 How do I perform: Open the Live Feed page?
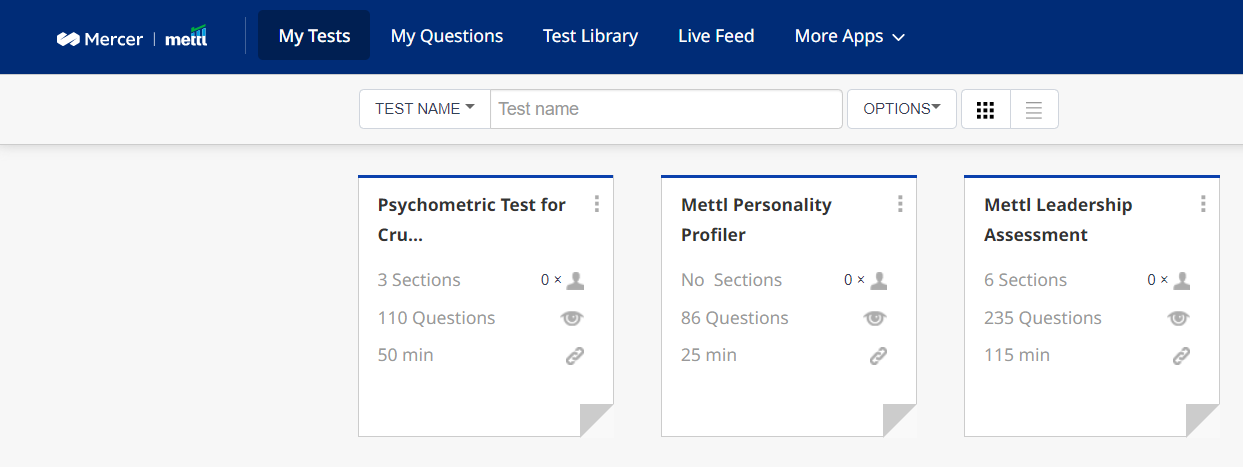[x=716, y=36]
